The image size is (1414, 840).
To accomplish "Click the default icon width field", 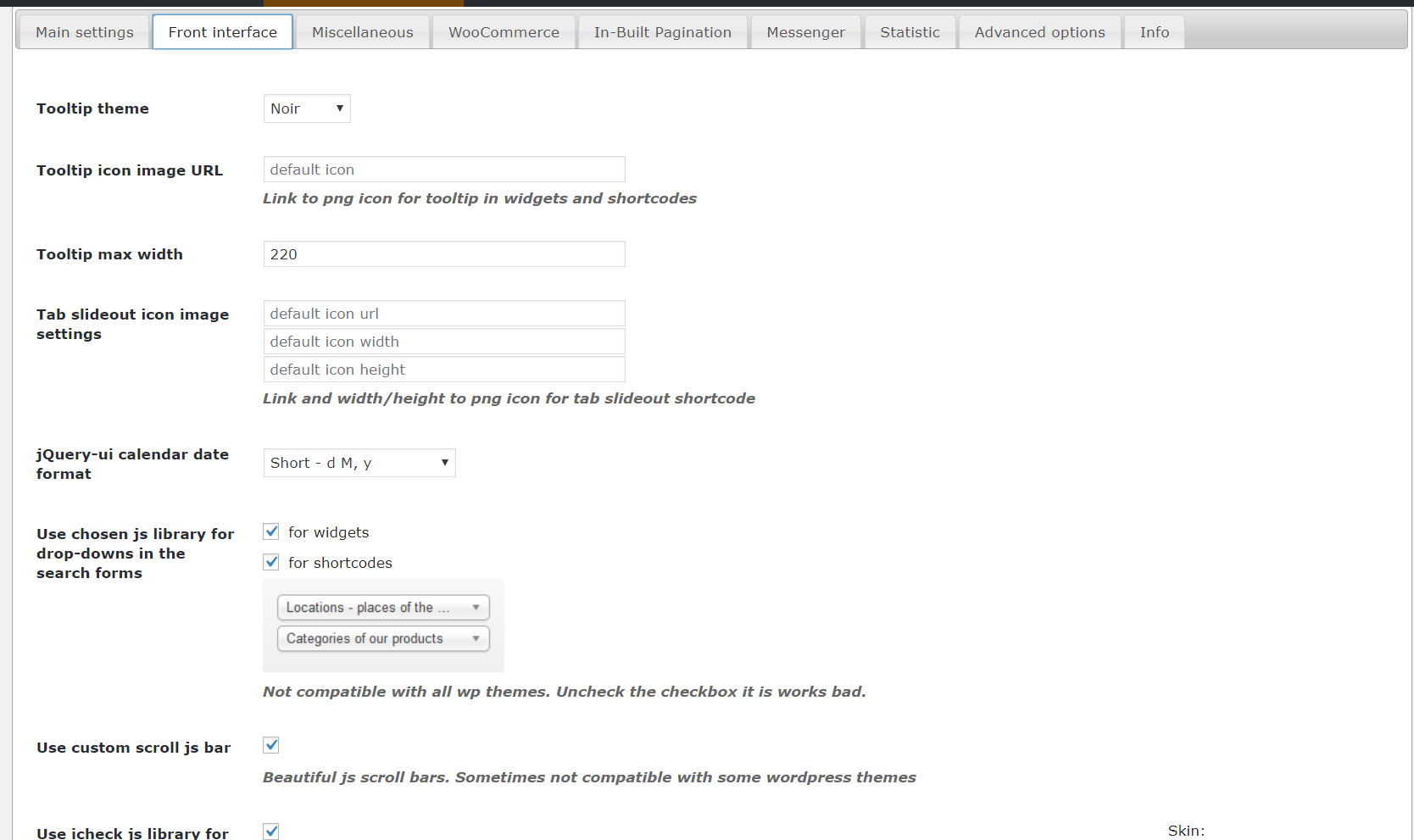I will (x=444, y=342).
